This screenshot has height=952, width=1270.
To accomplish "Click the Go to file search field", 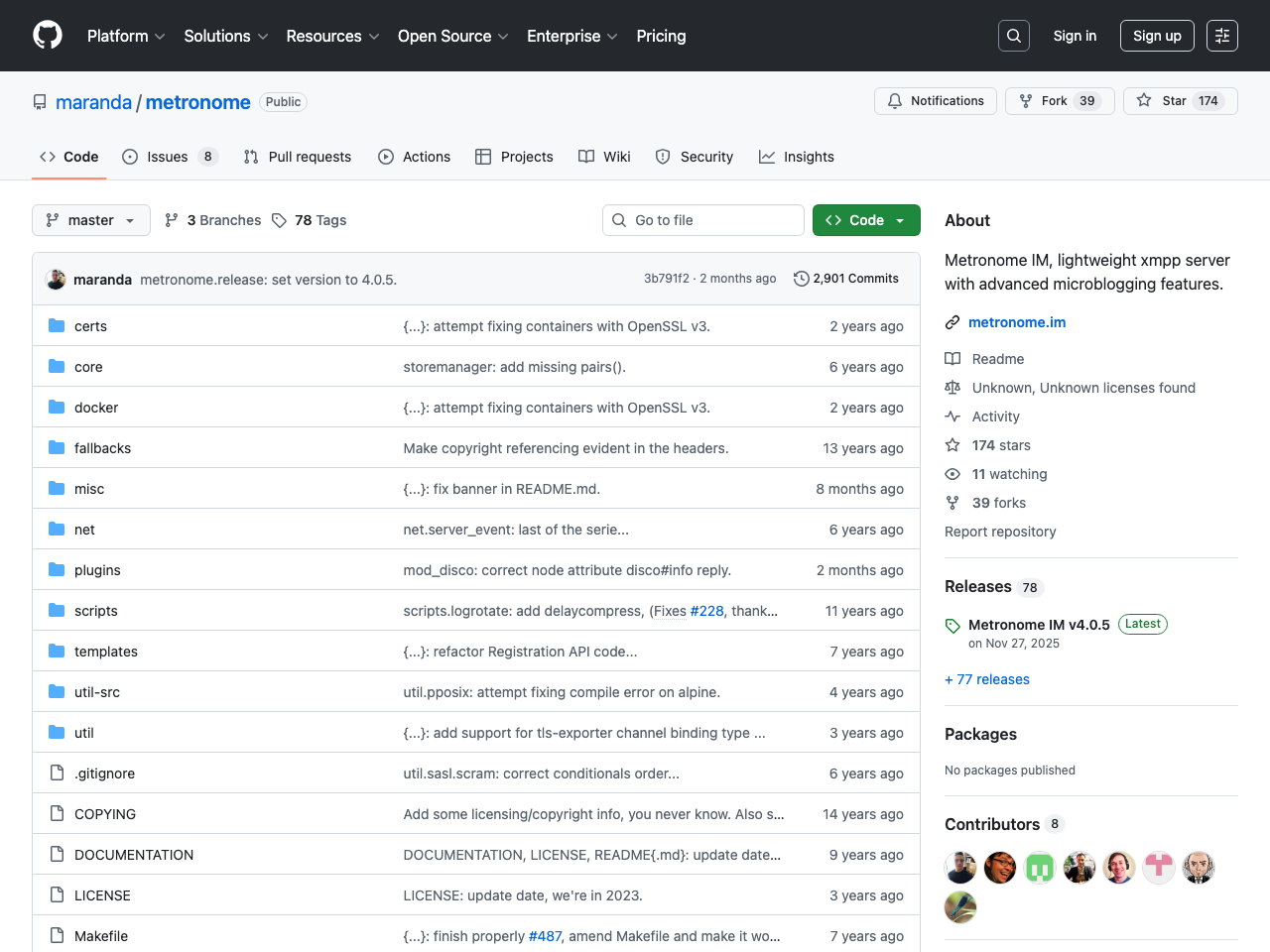I will pos(703,220).
